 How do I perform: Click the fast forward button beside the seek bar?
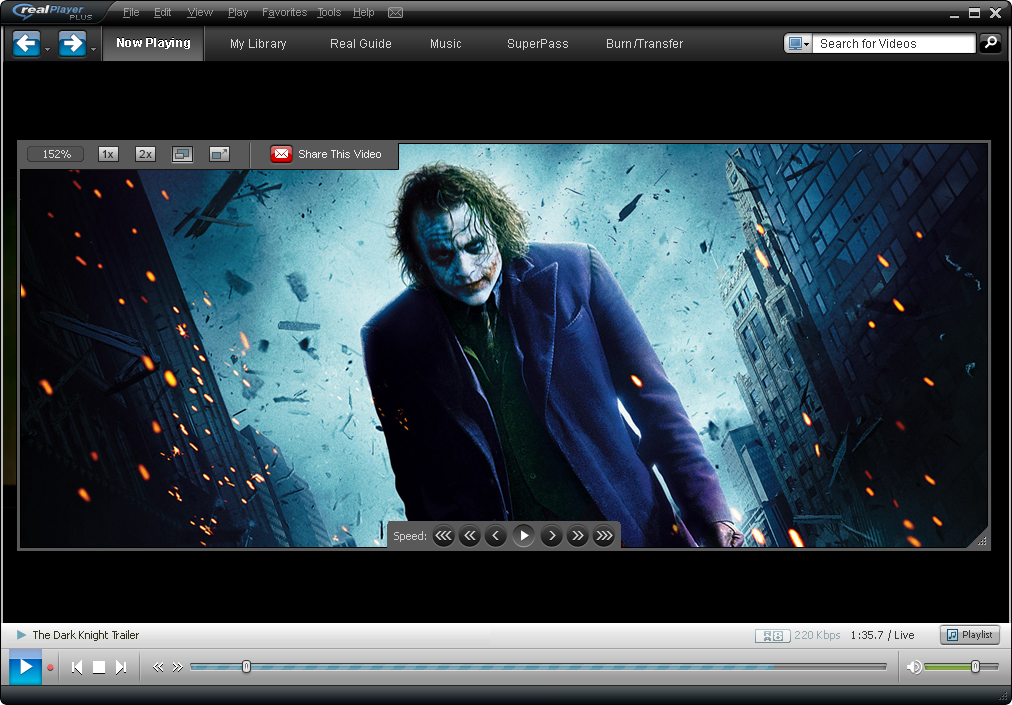177,668
